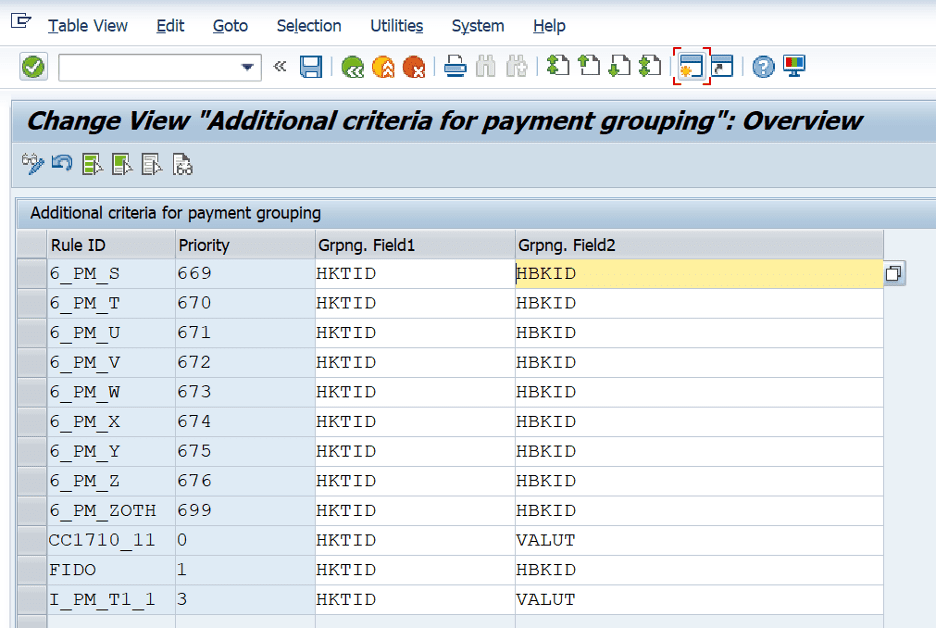Open the Utilities menu

tap(396, 26)
